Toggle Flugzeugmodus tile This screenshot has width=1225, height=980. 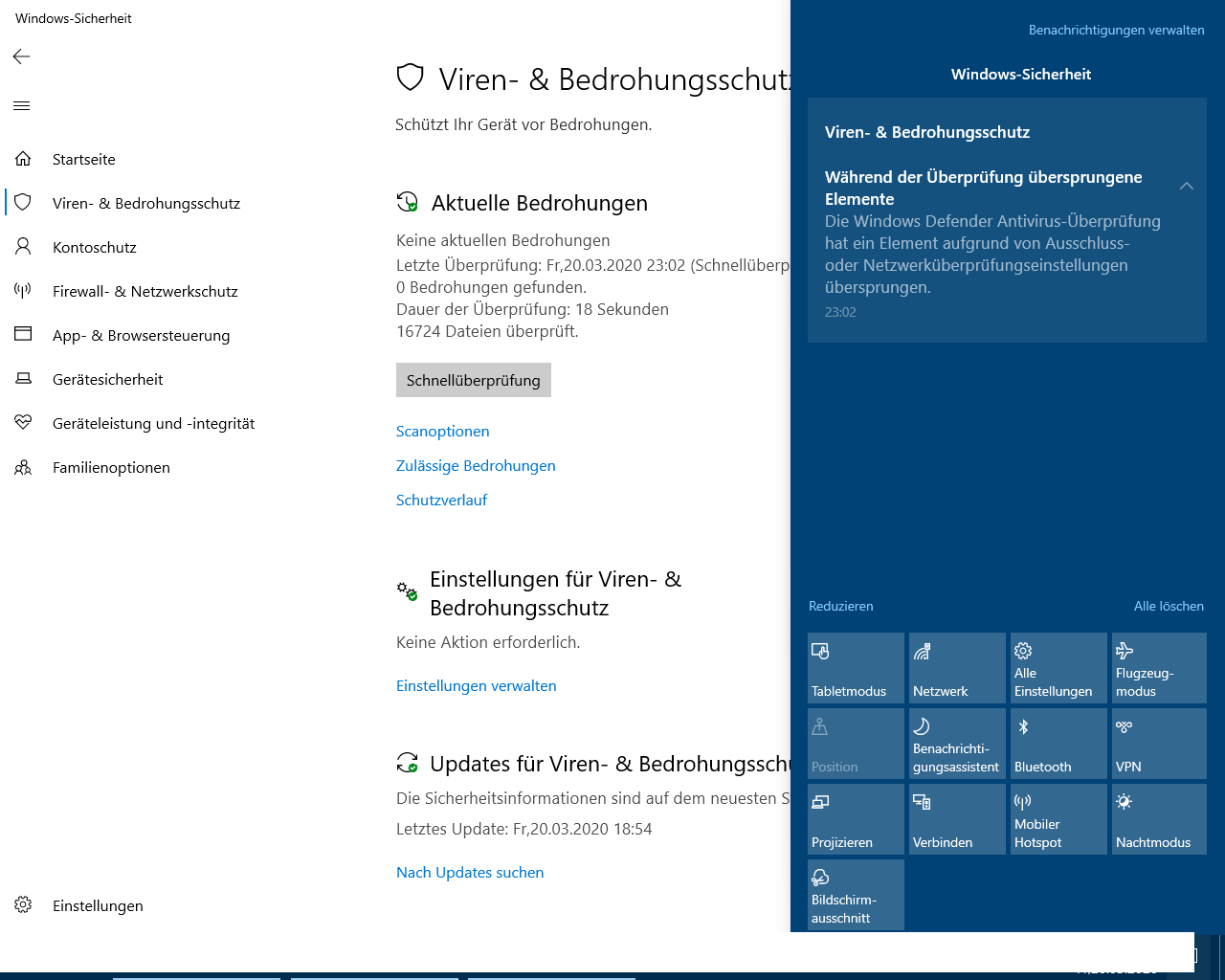1159,668
